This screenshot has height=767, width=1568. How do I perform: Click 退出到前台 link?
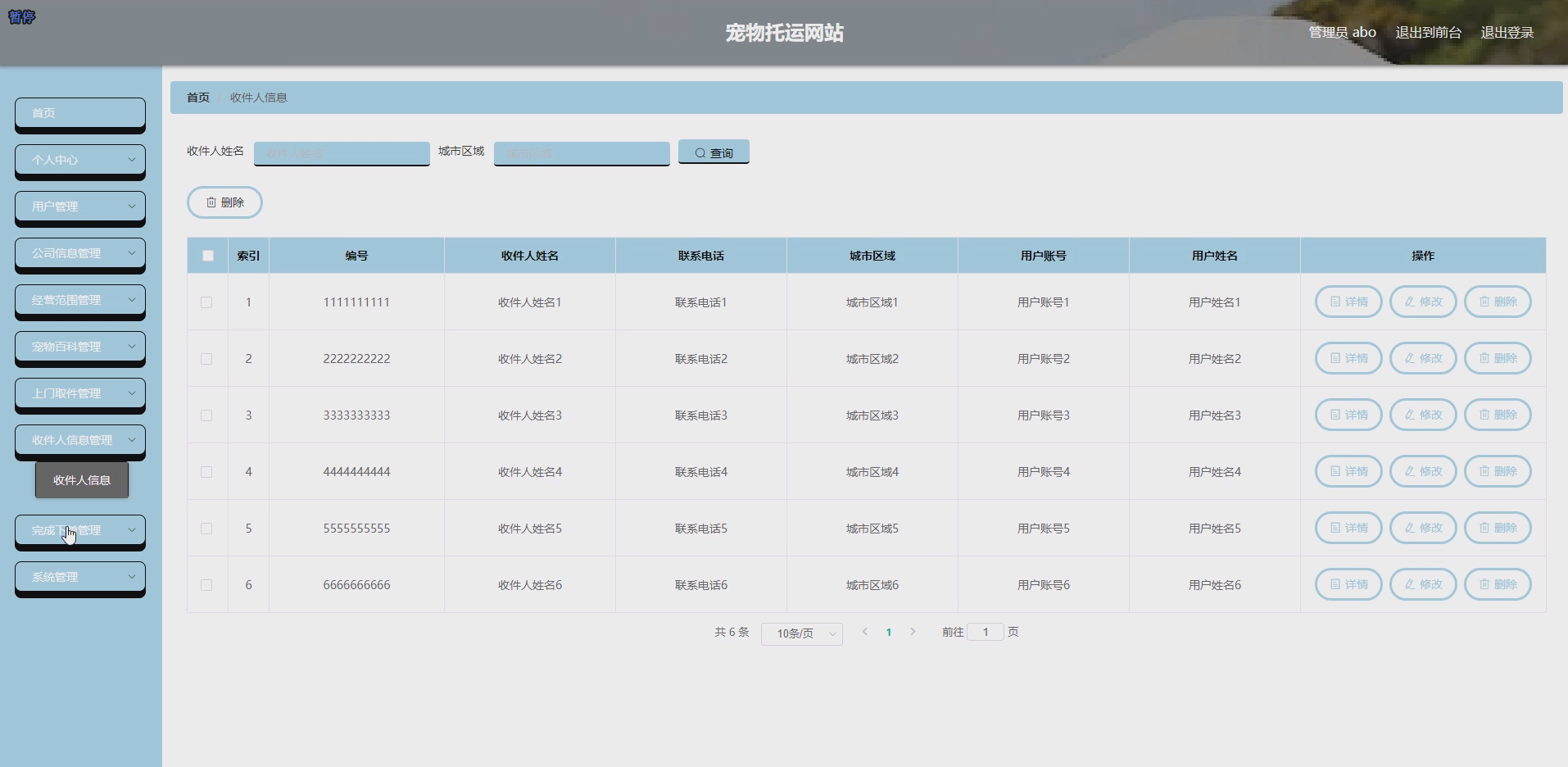(x=1429, y=32)
